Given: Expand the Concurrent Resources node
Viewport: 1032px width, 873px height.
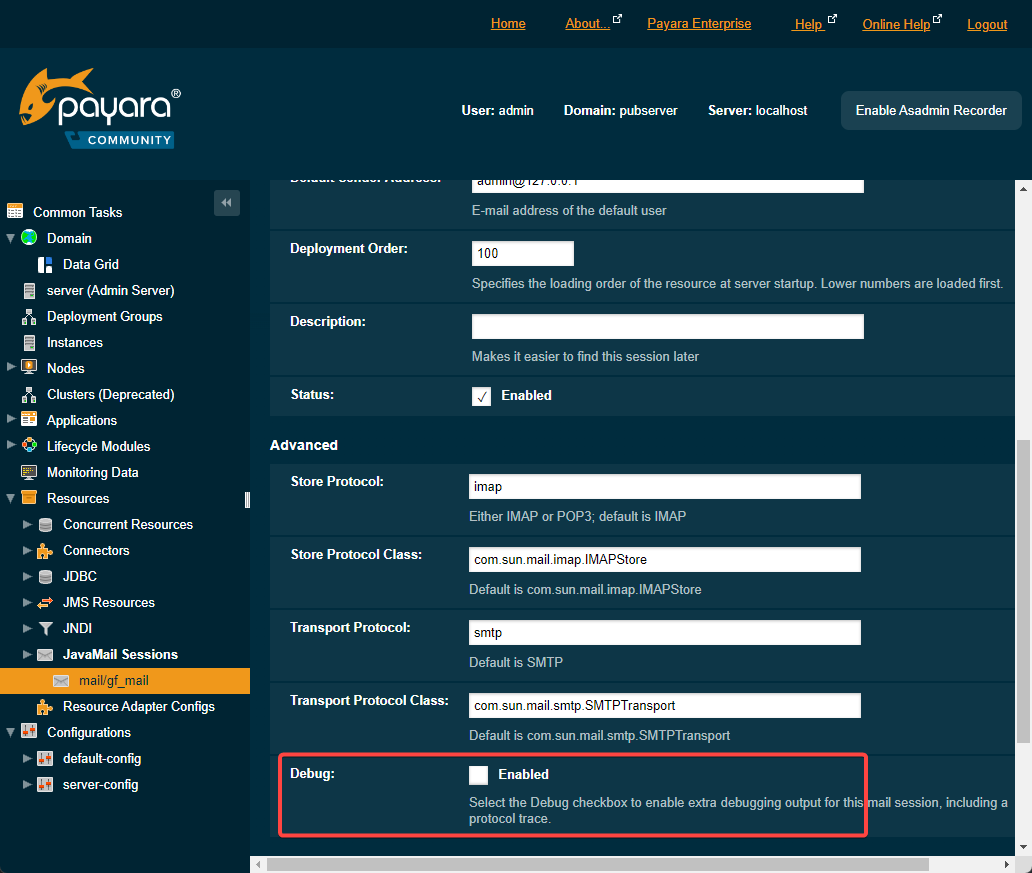Looking at the screenshot, I should [x=27, y=524].
